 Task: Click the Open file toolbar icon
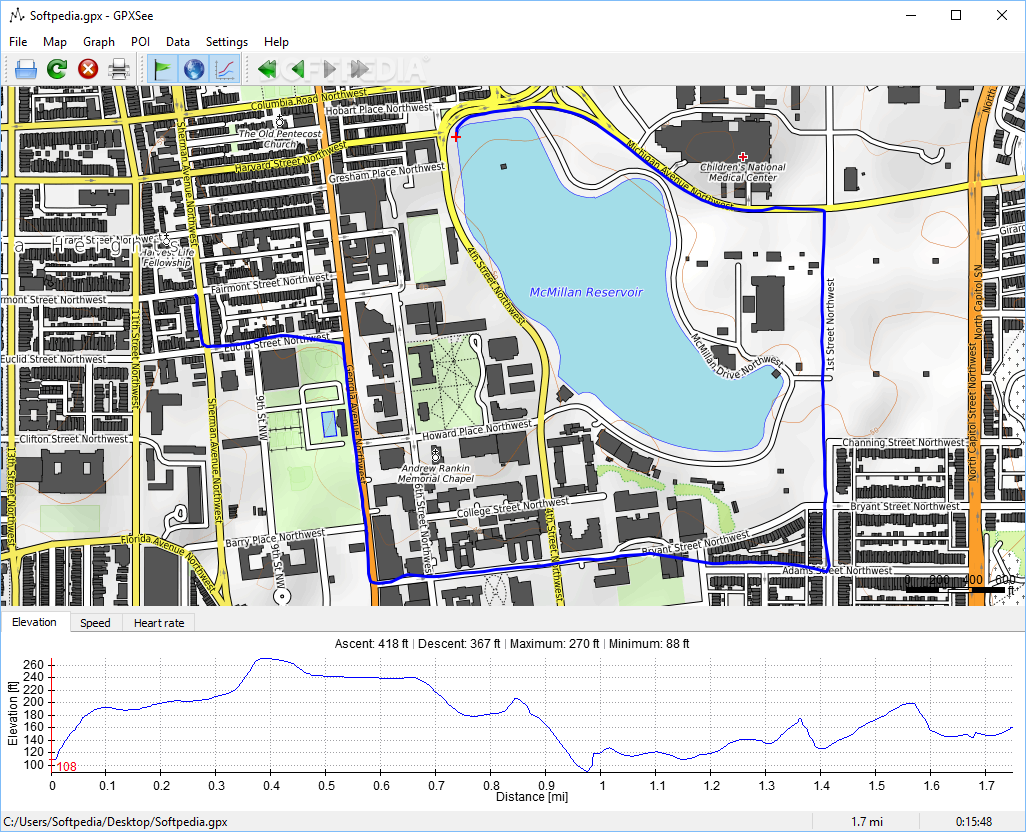pyautogui.click(x=26, y=69)
